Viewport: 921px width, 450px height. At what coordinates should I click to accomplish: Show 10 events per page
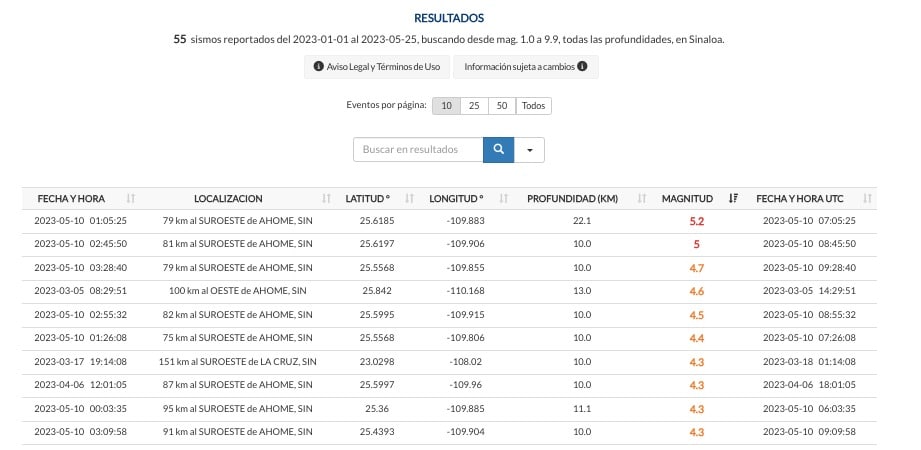(446, 106)
